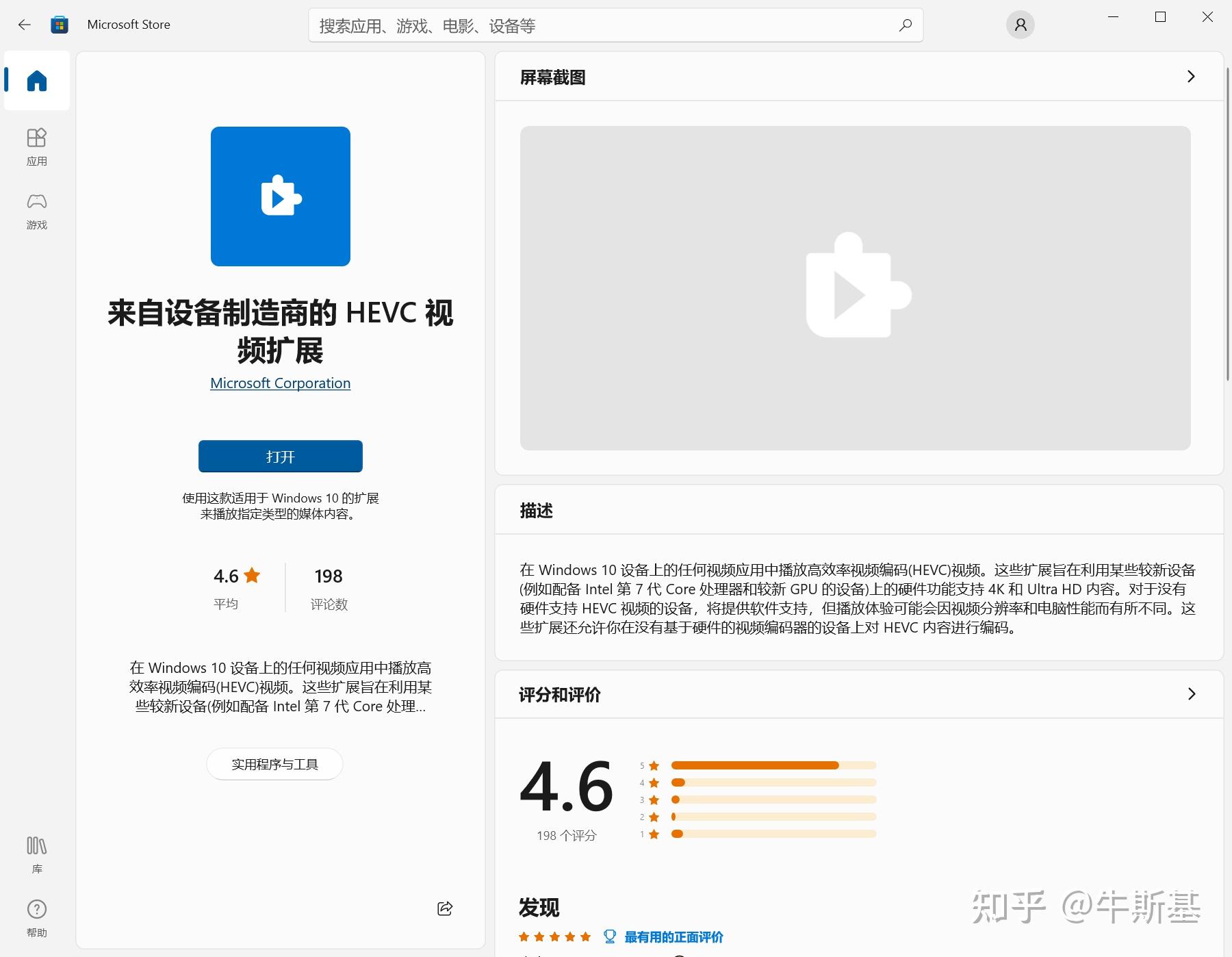Click the HEVC screenshot placeholder thumbnail
Viewport: 1232px width, 957px height.
[855, 288]
